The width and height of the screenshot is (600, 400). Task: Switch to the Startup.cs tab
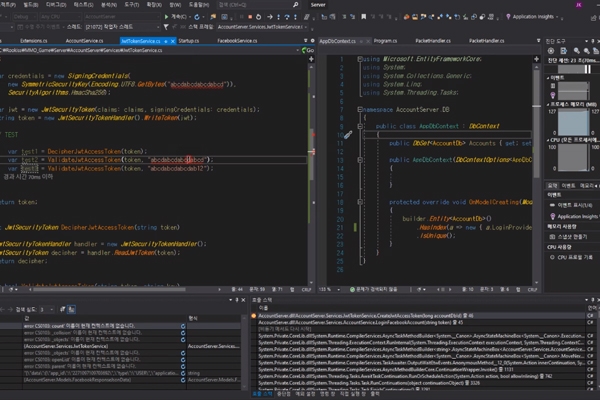coord(189,41)
